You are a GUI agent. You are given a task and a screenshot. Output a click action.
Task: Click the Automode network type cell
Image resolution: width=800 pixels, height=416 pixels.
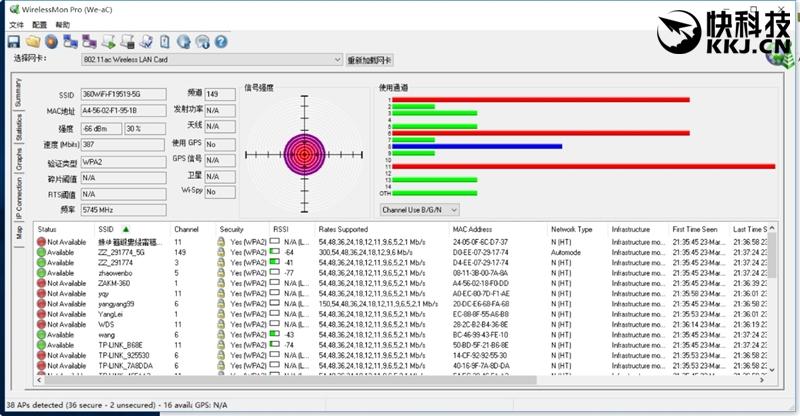[566, 252]
